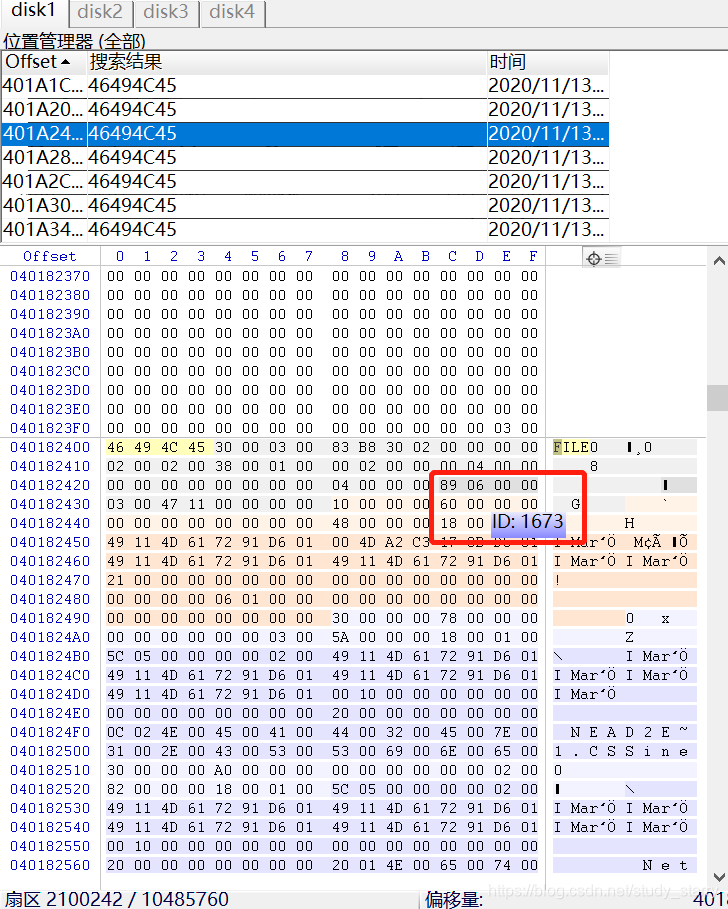Click offset row 040182370

(50, 277)
